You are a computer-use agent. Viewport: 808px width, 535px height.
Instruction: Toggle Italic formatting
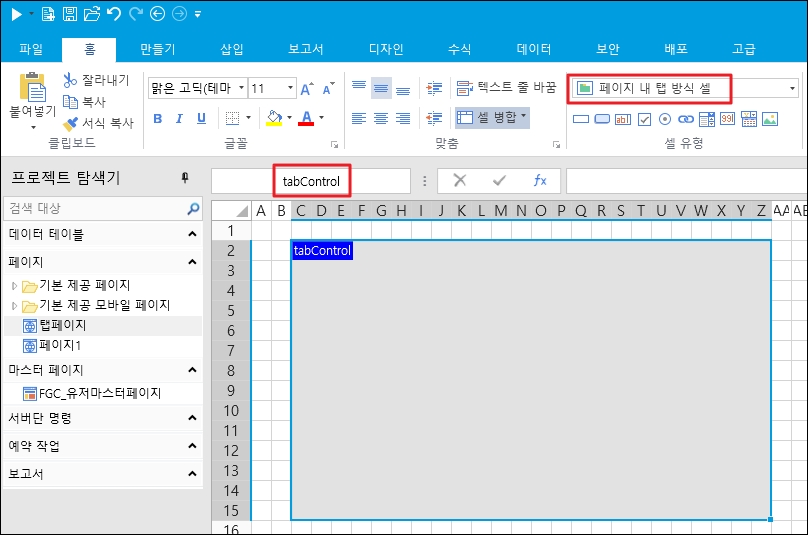(x=179, y=118)
